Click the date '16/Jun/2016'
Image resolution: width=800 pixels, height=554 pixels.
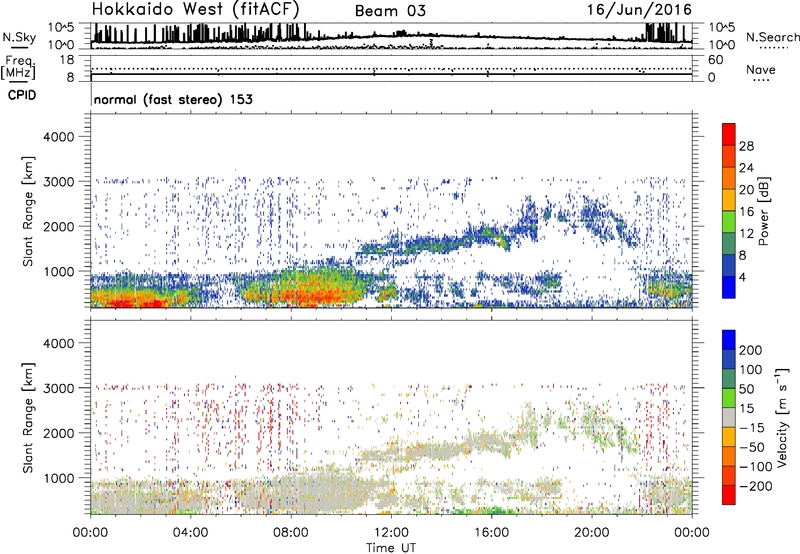click(639, 10)
